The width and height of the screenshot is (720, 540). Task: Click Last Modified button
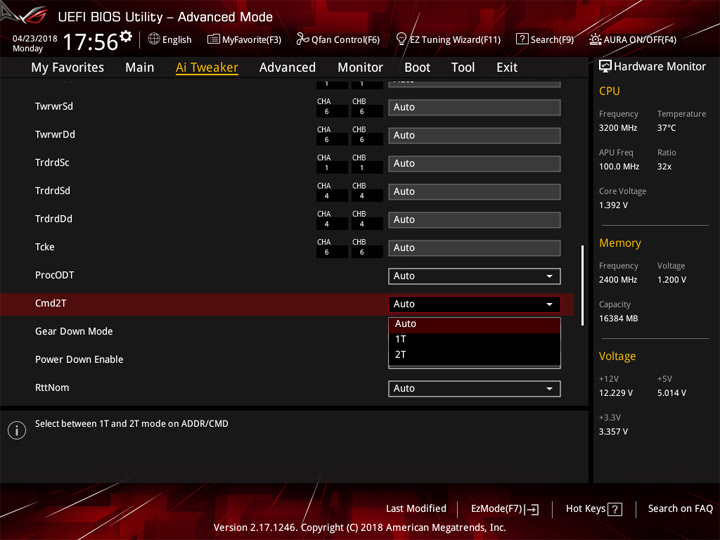click(416, 509)
